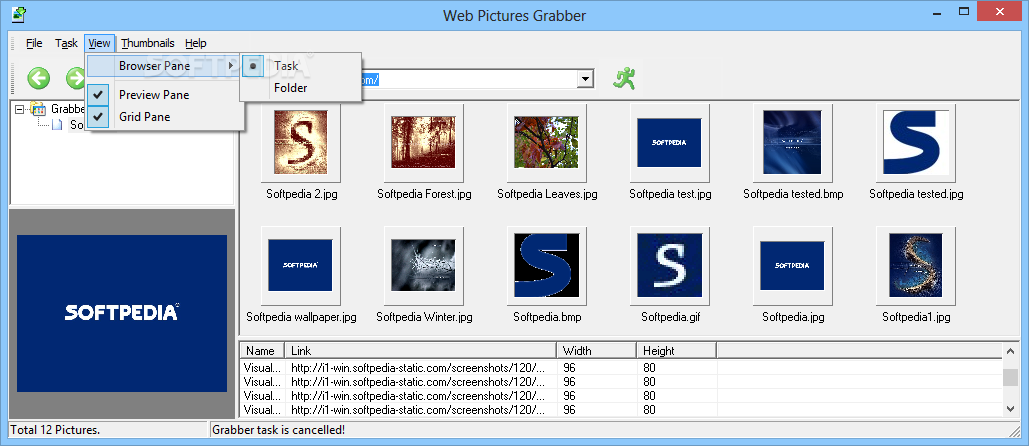Click 'Grabber task is cancelled!' status text

coord(278,430)
